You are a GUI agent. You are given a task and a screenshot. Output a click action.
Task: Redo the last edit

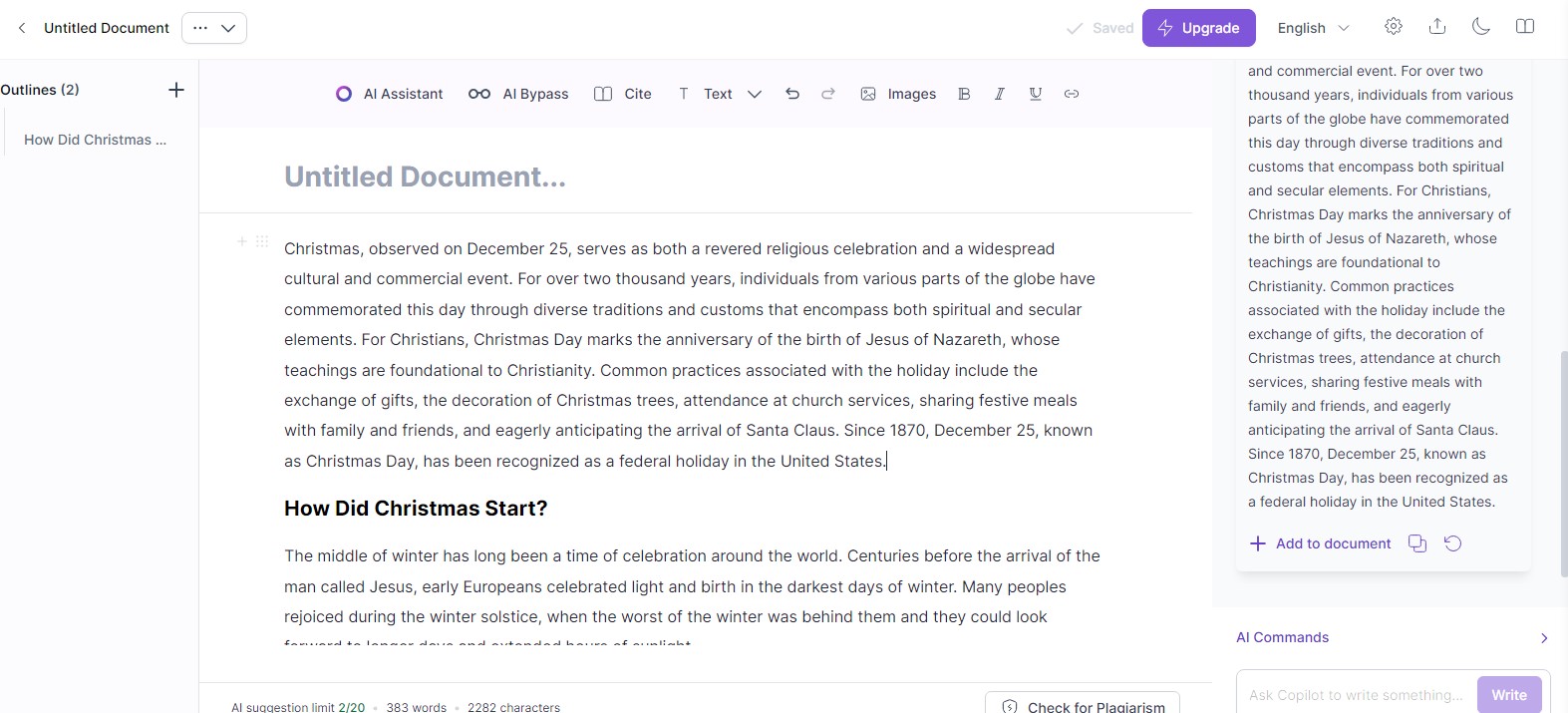pyautogui.click(x=828, y=94)
